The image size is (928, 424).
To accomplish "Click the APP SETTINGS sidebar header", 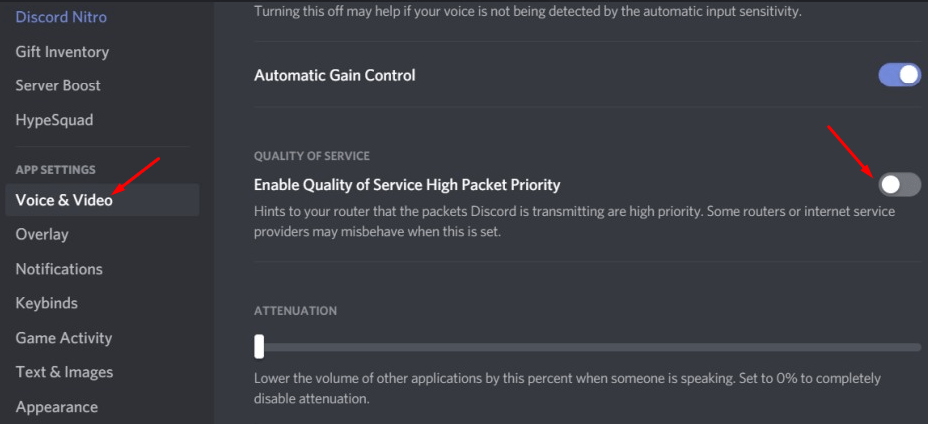I will pos(55,170).
